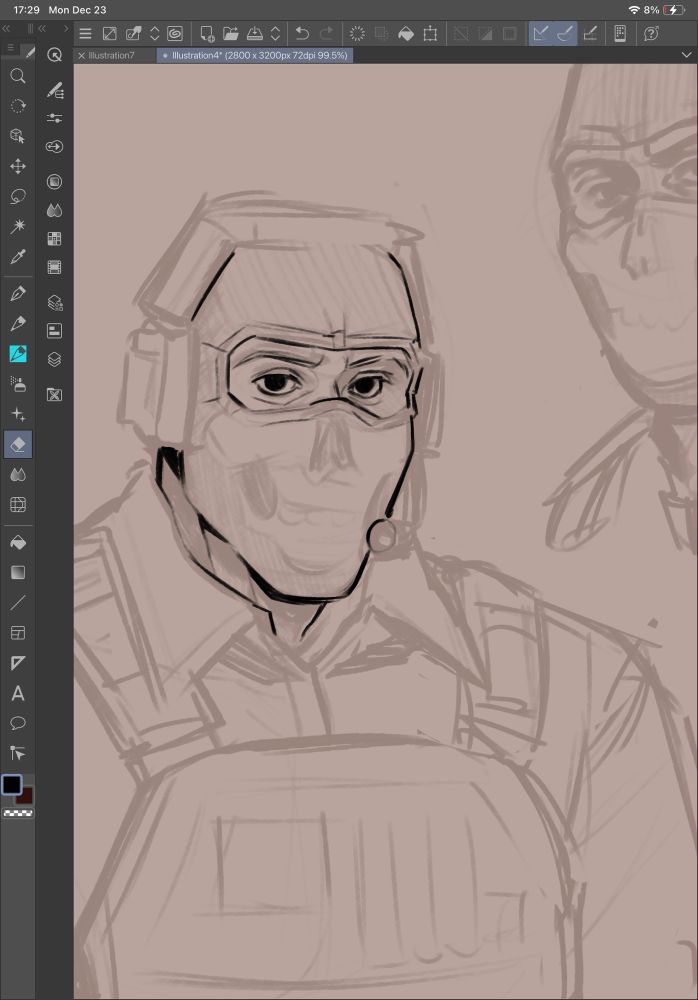Select the Zoom magnifier tool
Viewport: 698px width, 1000px height.
coord(18,76)
